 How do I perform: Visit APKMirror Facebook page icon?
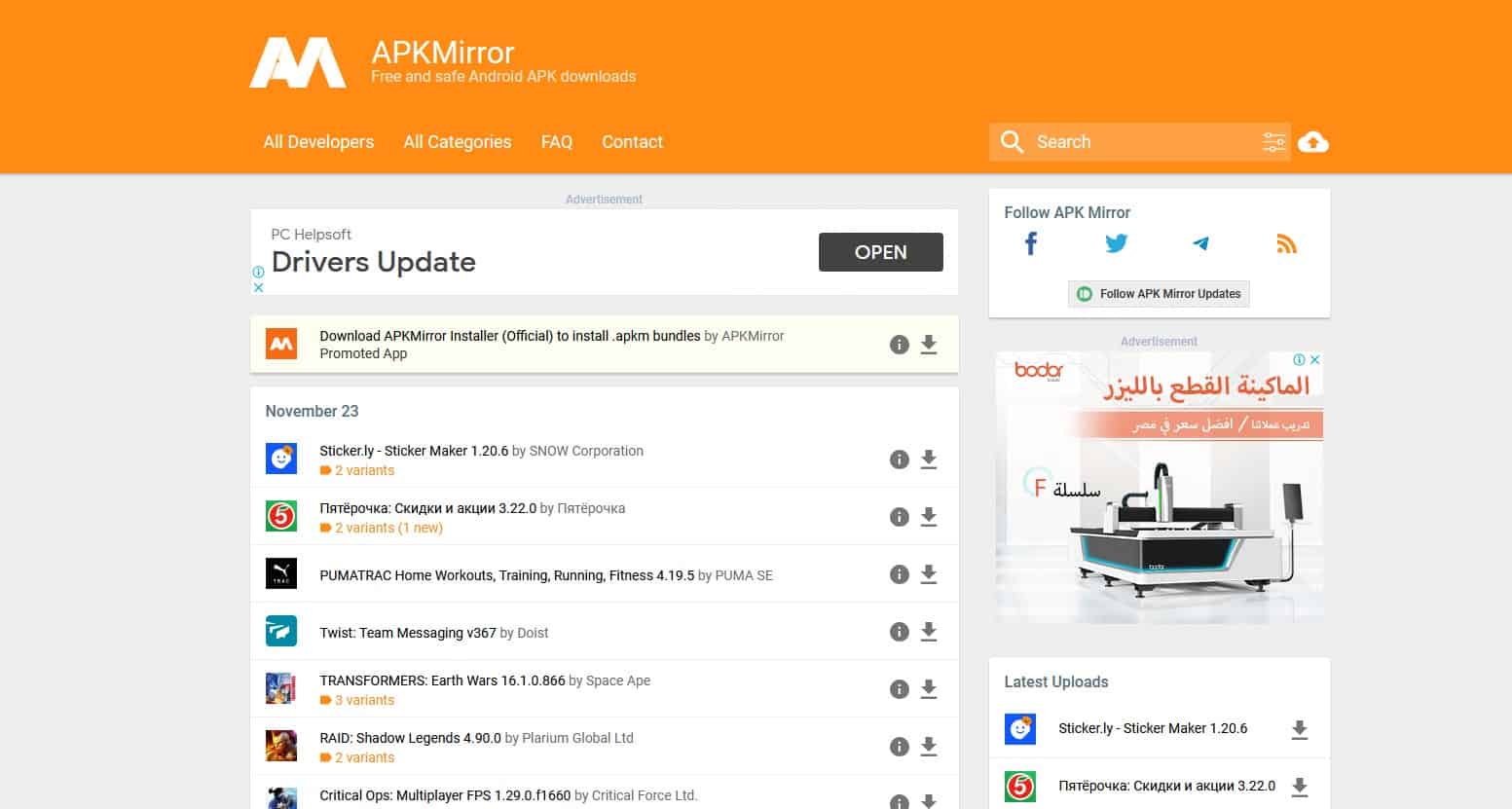tap(1031, 243)
